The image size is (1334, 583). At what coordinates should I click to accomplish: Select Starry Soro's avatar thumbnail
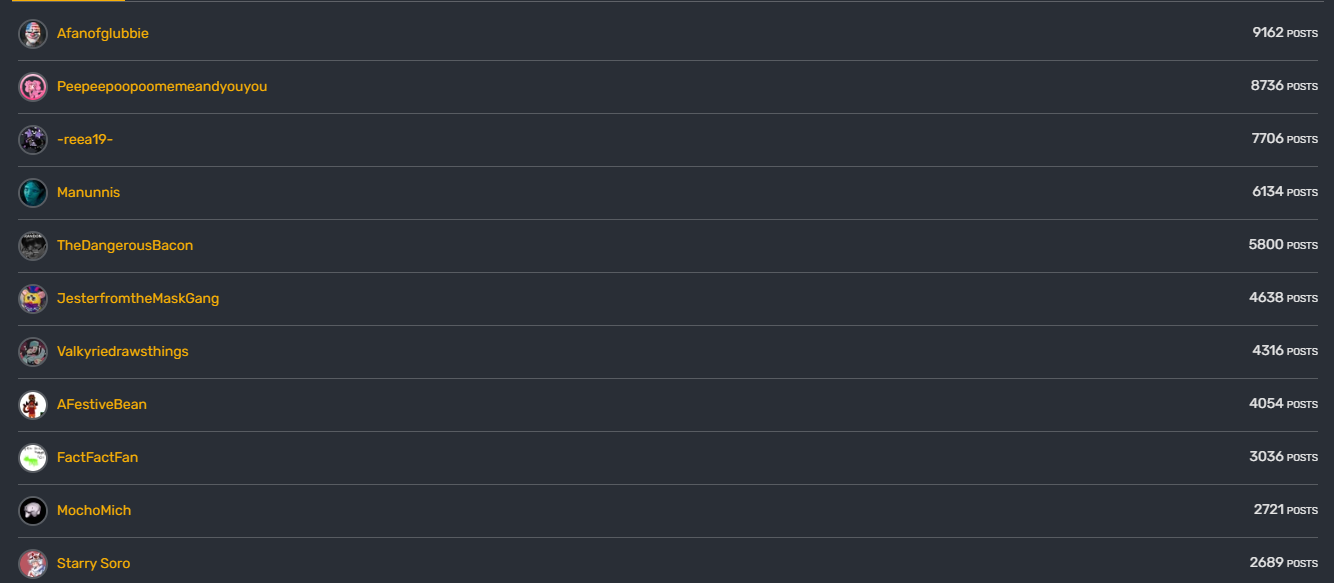(x=33, y=564)
